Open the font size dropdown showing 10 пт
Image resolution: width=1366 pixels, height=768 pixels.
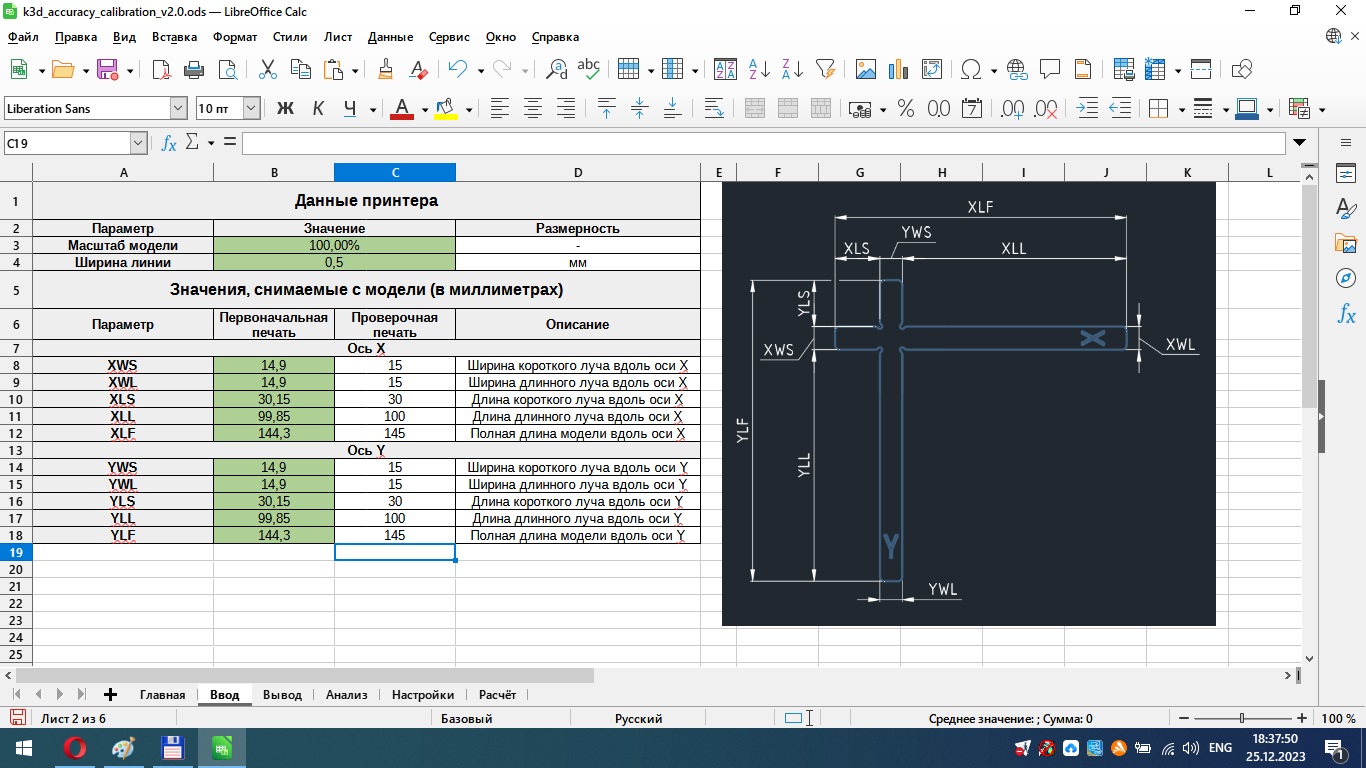pyautogui.click(x=251, y=108)
